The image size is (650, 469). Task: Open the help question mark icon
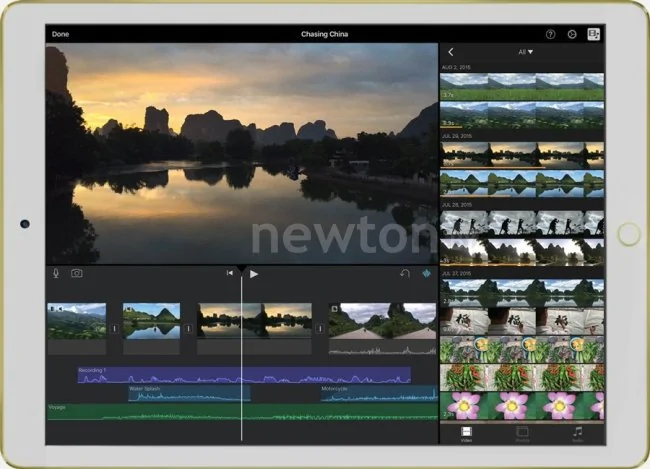coord(550,34)
